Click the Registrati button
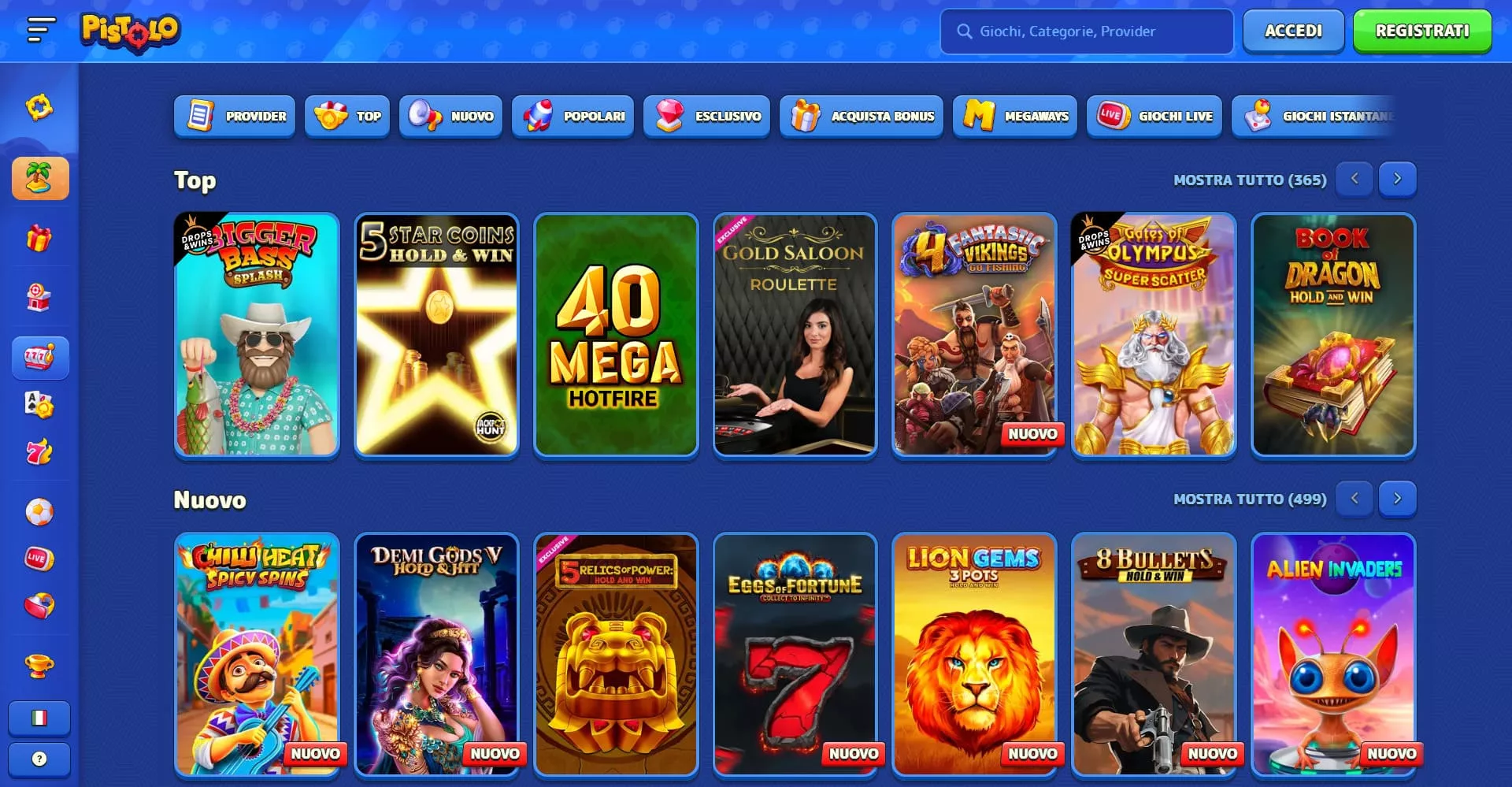 tap(1422, 31)
